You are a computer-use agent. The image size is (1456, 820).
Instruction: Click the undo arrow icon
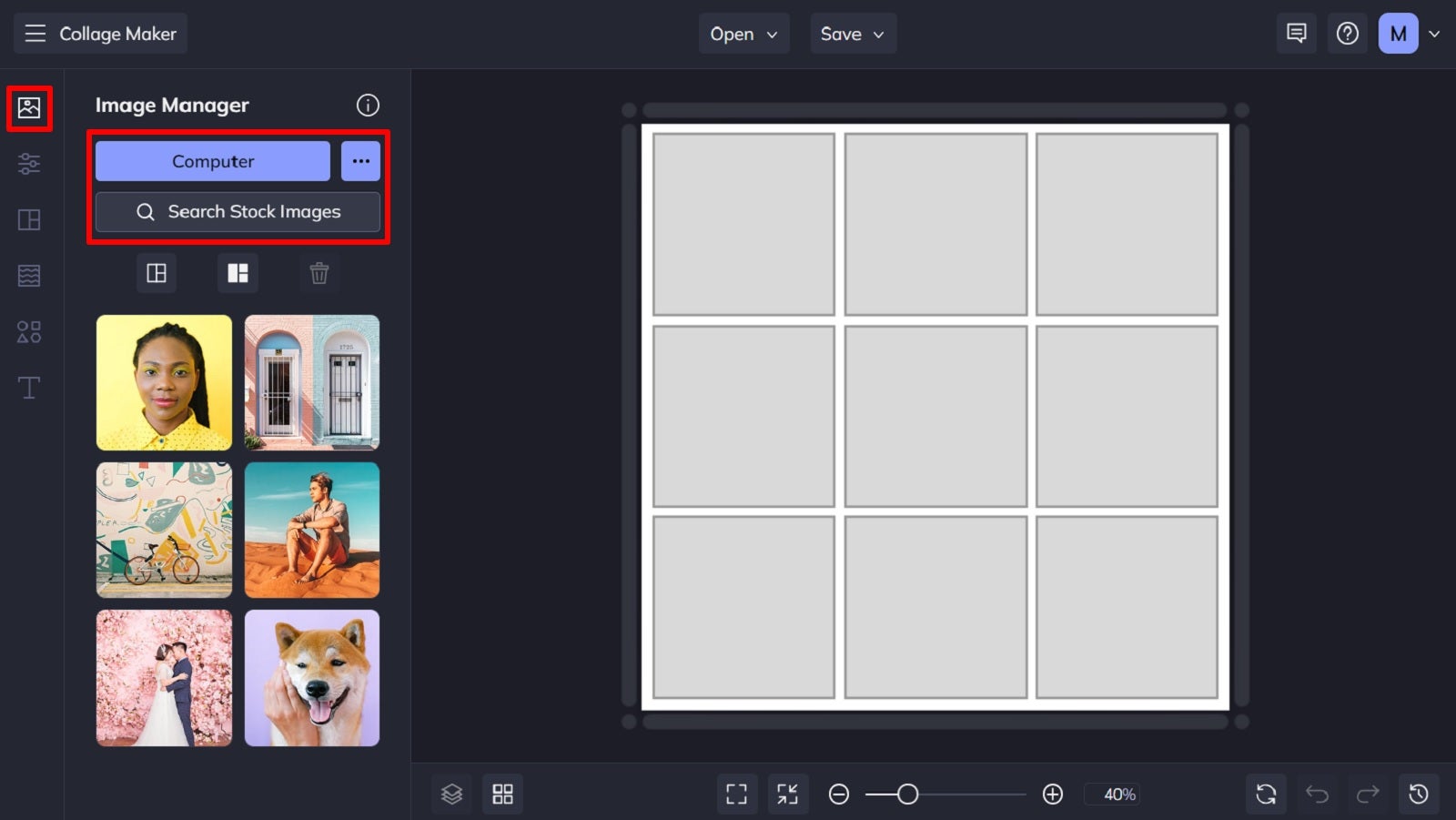point(1318,794)
